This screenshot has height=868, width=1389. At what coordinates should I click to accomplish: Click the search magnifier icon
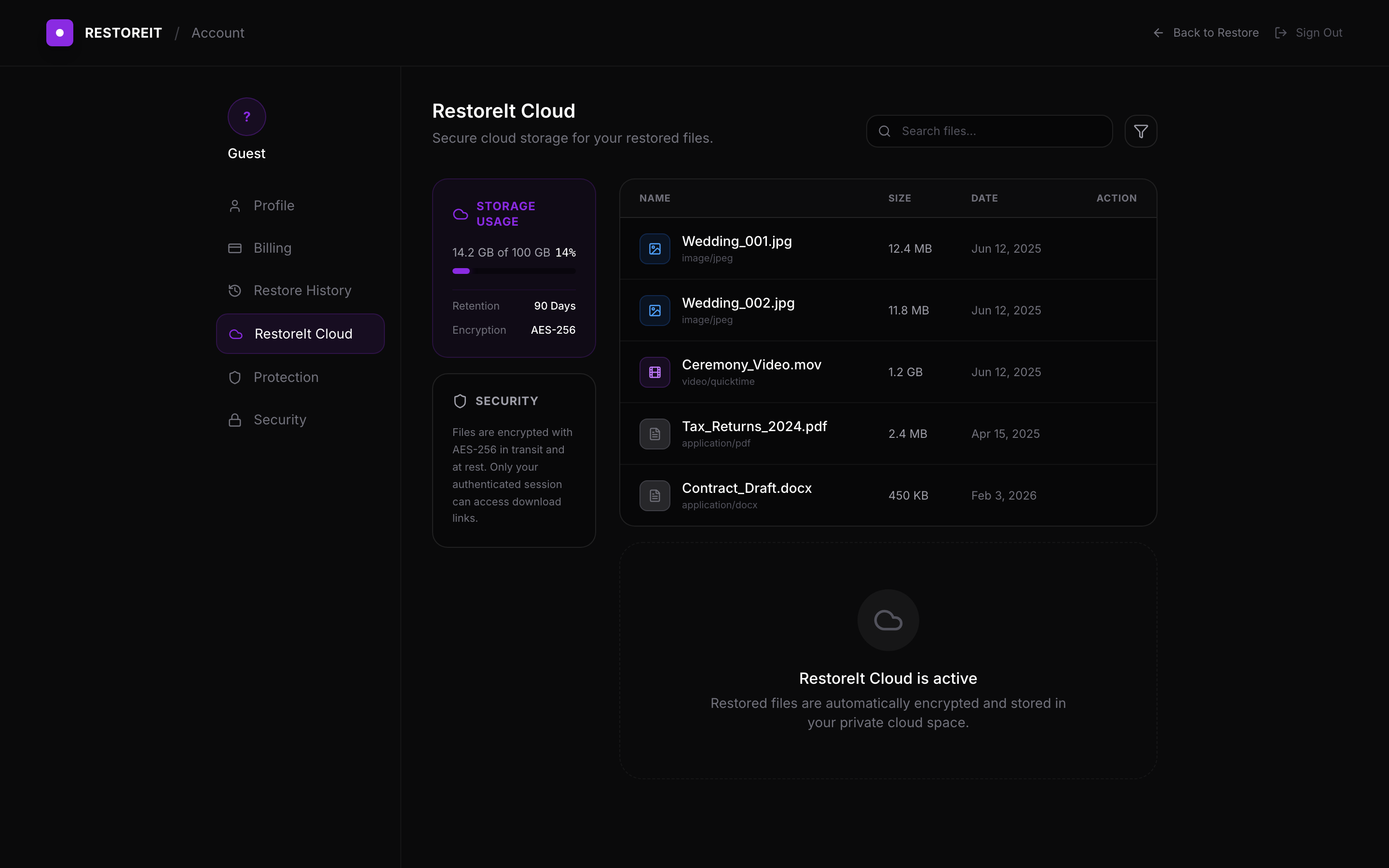[885, 131]
